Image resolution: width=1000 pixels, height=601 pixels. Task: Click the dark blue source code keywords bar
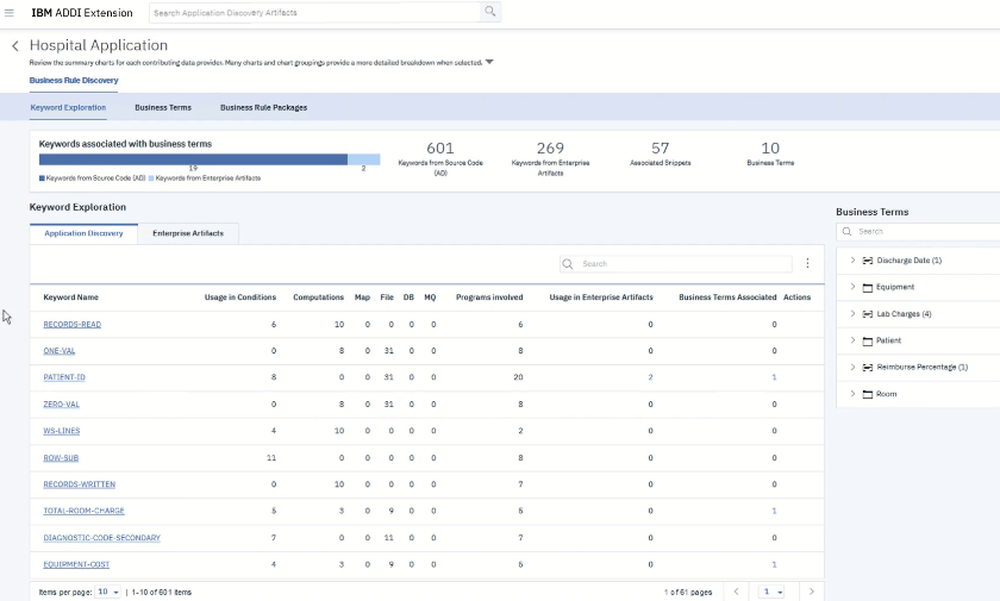pos(193,159)
